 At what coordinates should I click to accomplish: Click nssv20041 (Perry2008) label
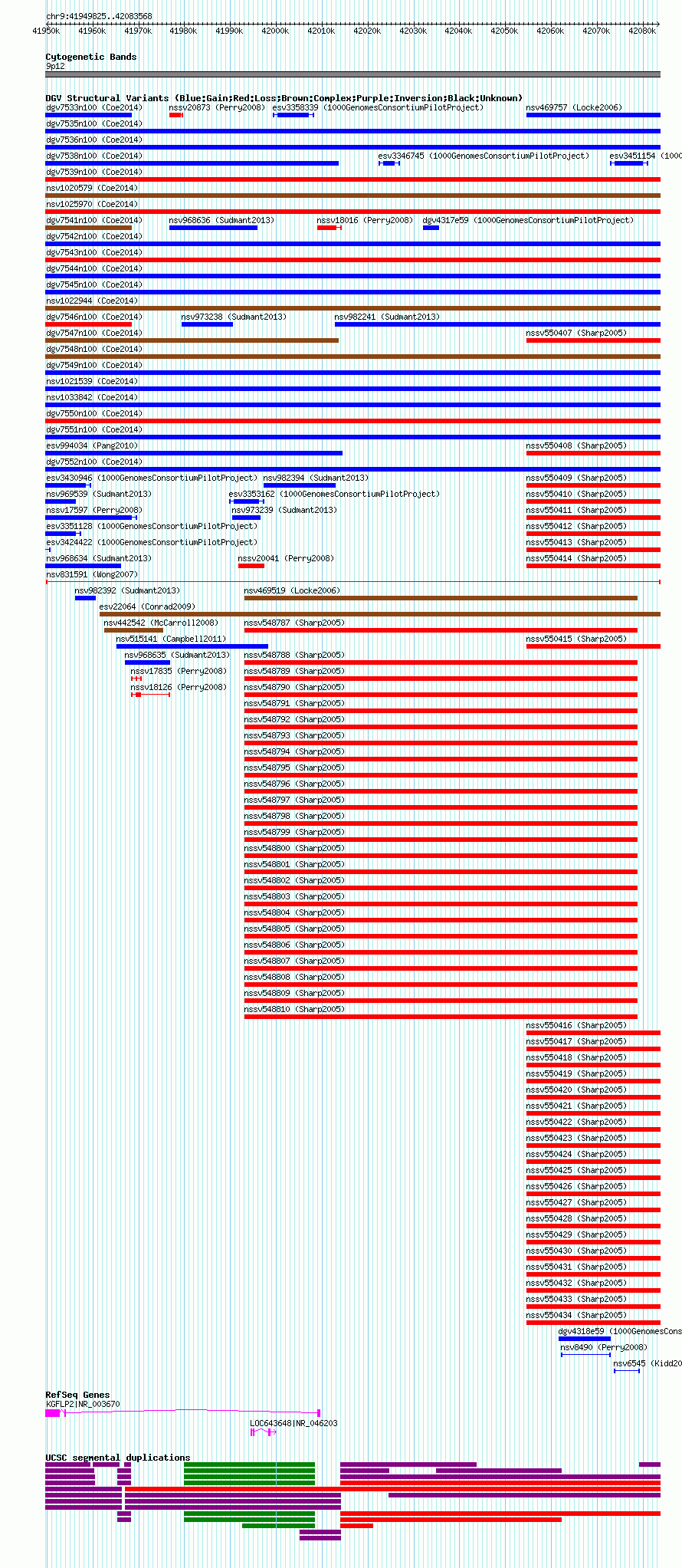coord(286,558)
